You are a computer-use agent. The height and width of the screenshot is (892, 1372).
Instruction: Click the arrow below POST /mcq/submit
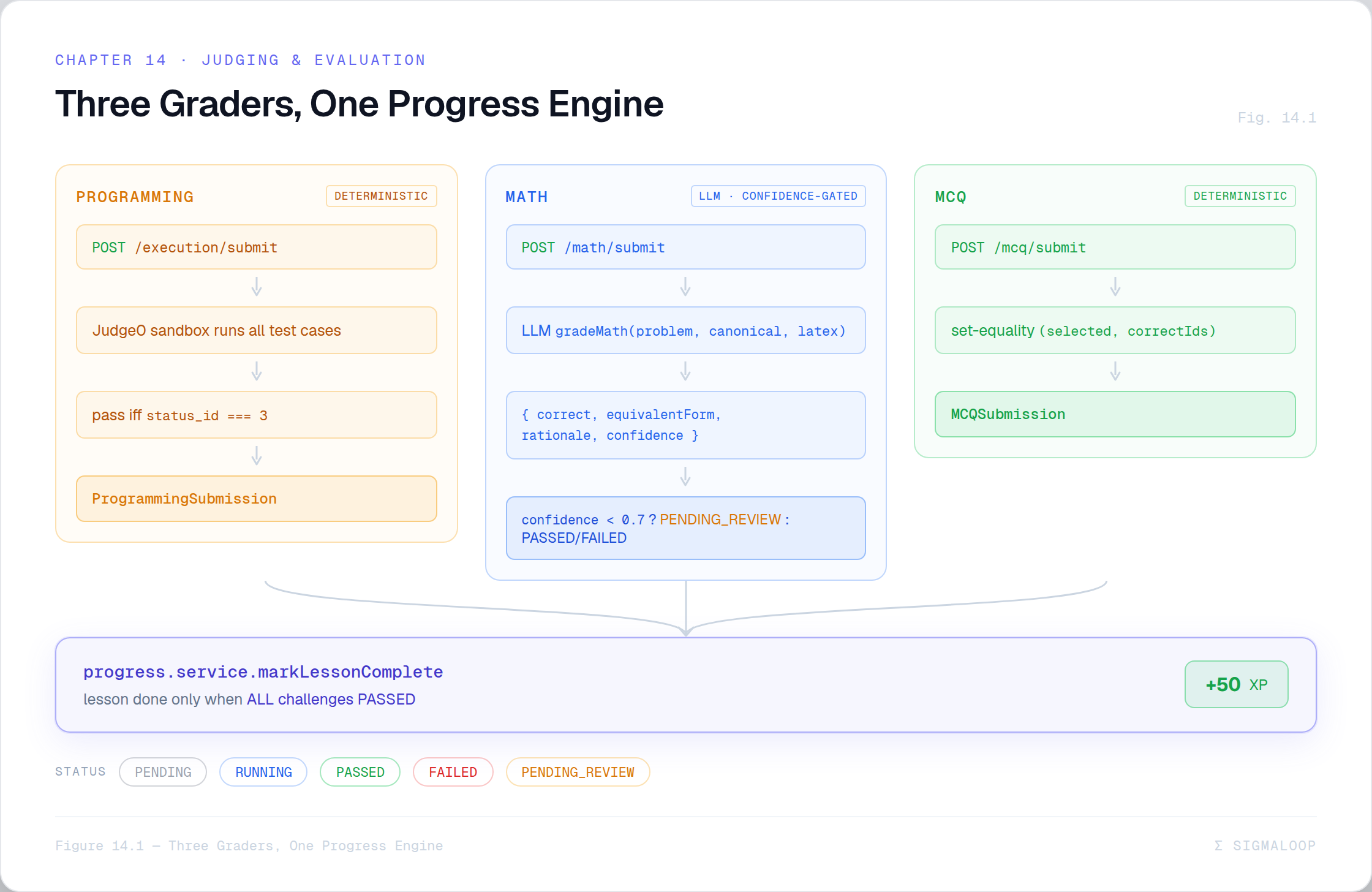(1115, 287)
